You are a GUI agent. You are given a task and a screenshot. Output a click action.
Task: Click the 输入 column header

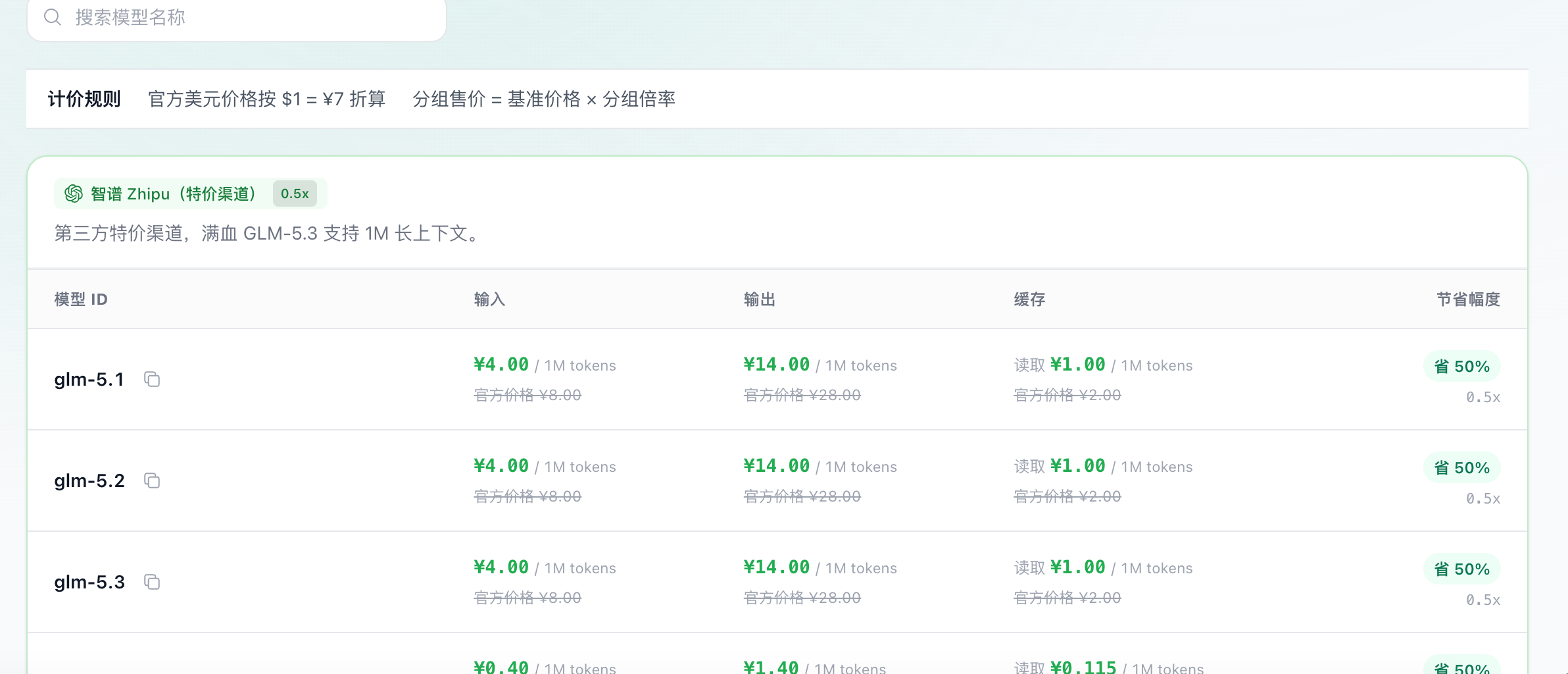[x=490, y=299]
